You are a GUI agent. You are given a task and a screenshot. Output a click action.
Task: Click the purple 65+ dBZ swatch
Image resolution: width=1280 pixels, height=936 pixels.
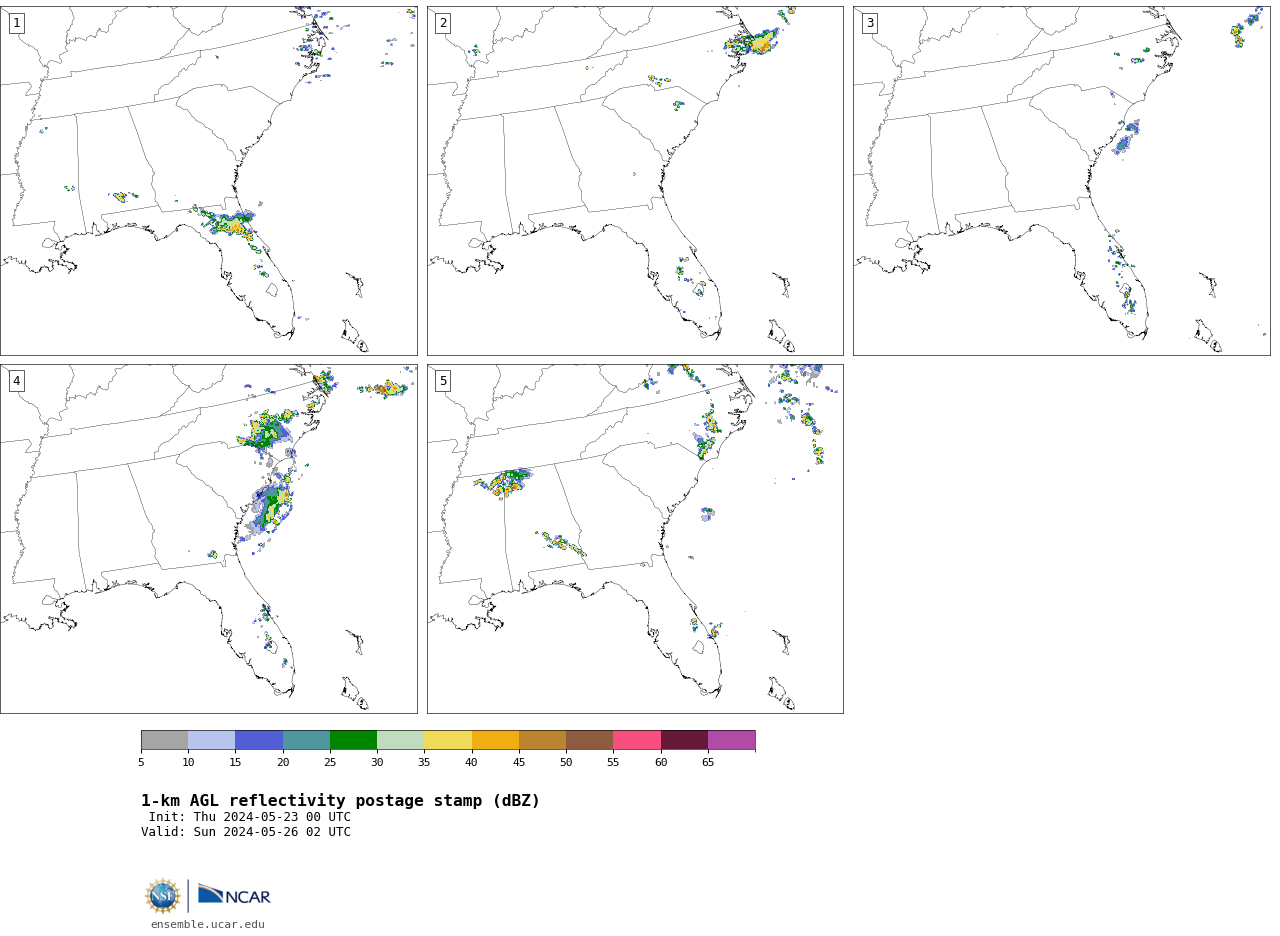point(732,740)
